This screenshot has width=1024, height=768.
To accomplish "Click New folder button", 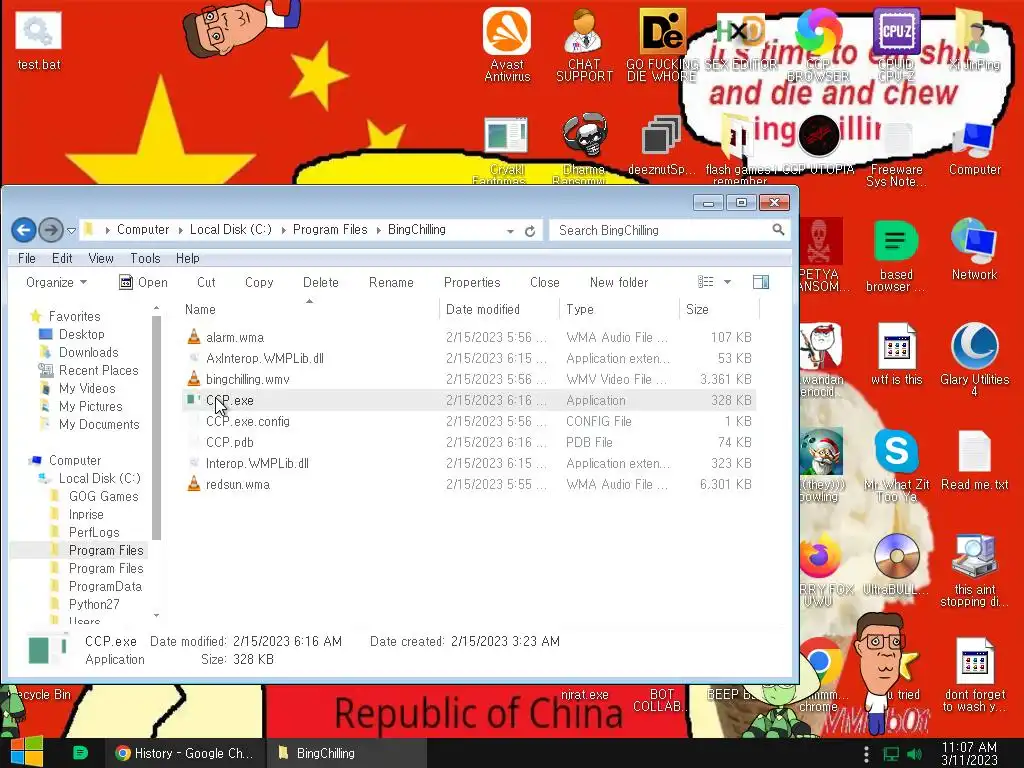I will [x=619, y=282].
